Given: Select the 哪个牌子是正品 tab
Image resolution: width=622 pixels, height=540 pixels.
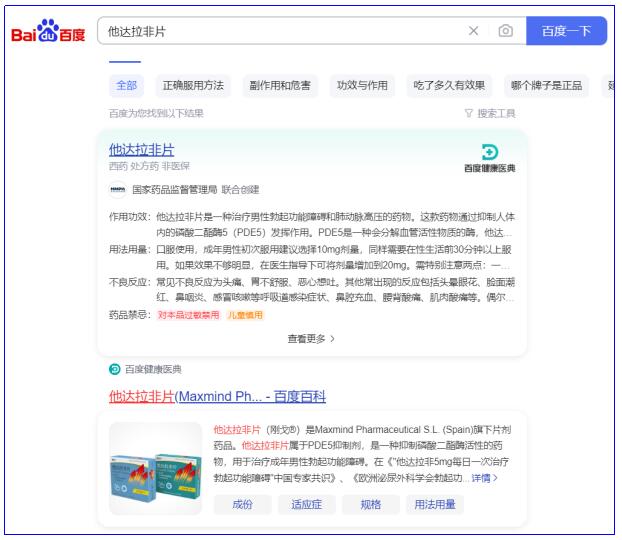Looking at the screenshot, I should 546,85.
